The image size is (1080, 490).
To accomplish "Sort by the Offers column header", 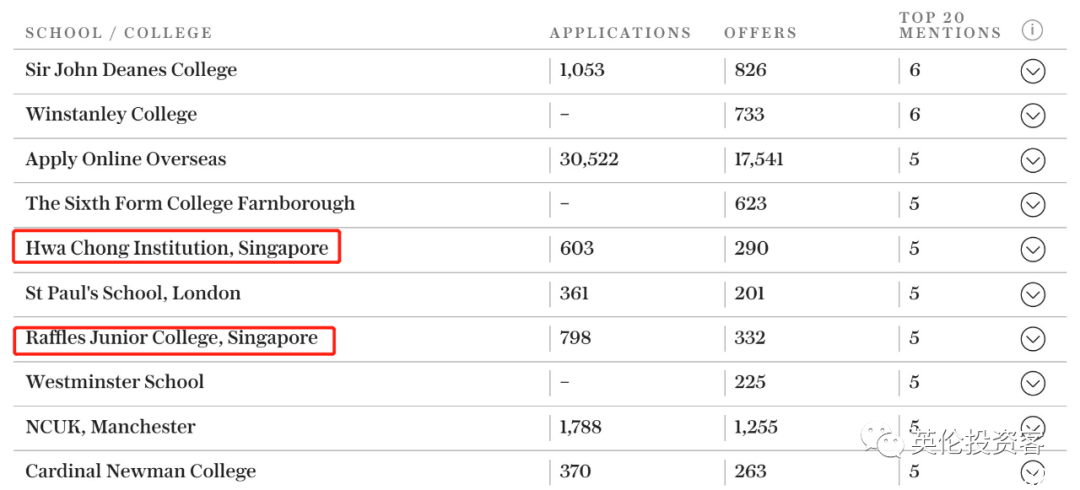I will (760, 32).
